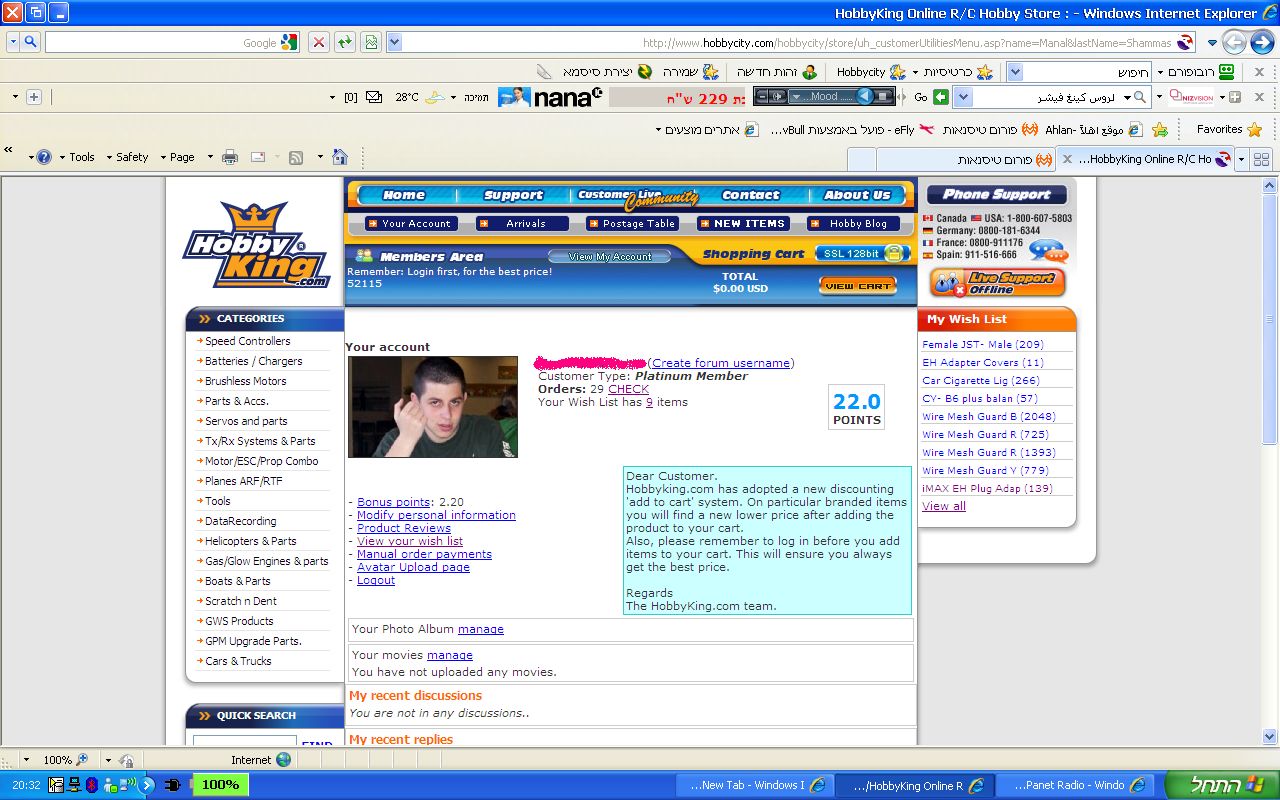The height and width of the screenshot is (800, 1280).
Task: Click manage link for Your movies
Action: tap(450, 655)
